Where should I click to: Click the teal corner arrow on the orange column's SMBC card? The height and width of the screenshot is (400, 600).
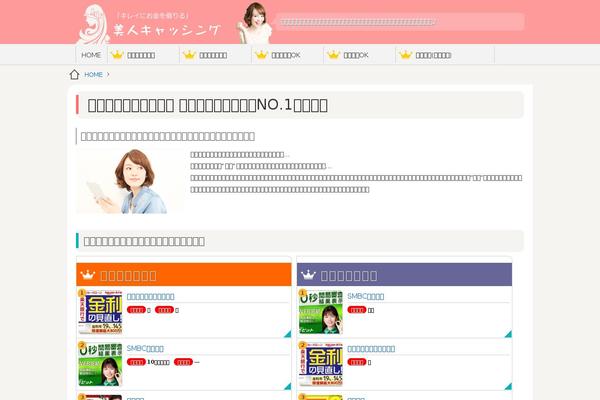(x=288, y=386)
